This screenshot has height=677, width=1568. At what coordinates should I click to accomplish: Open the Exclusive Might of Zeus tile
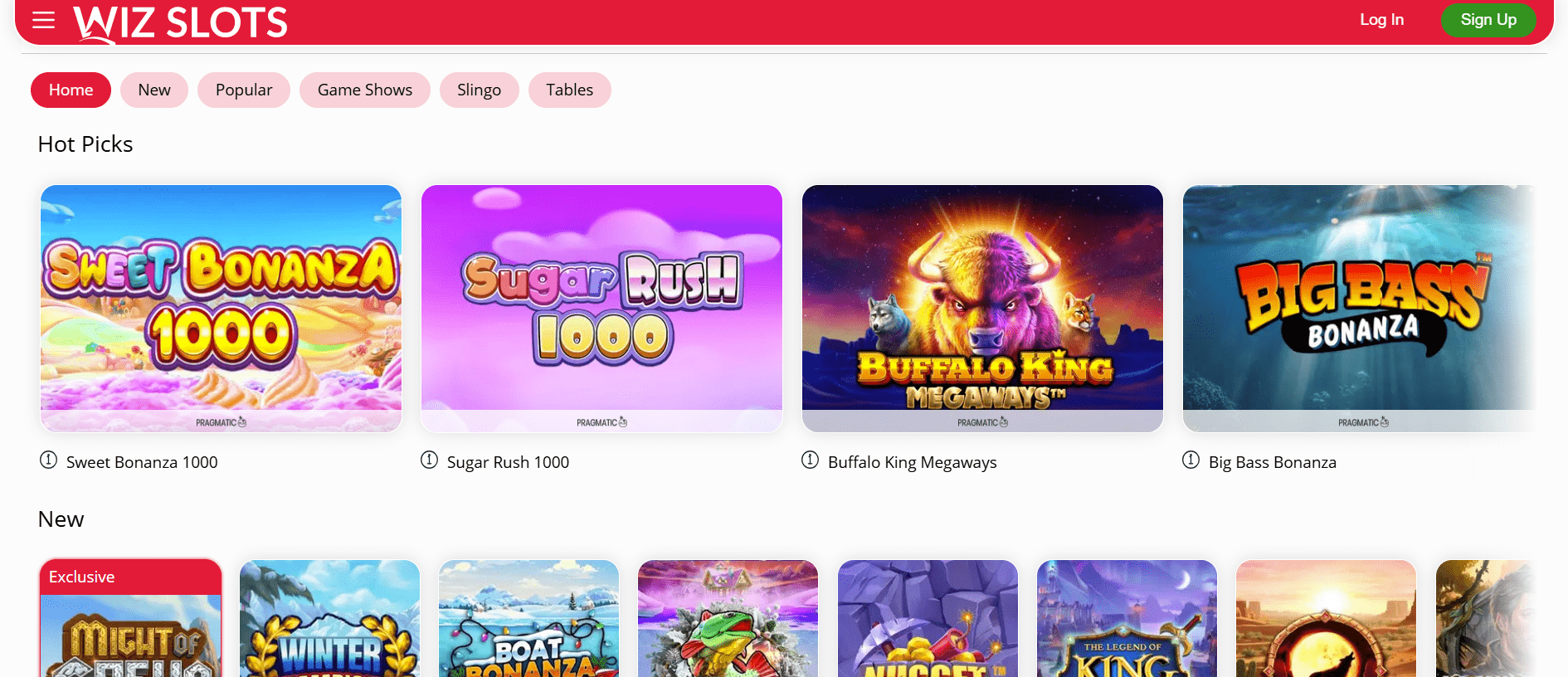pyautogui.click(x=131, y=618)
